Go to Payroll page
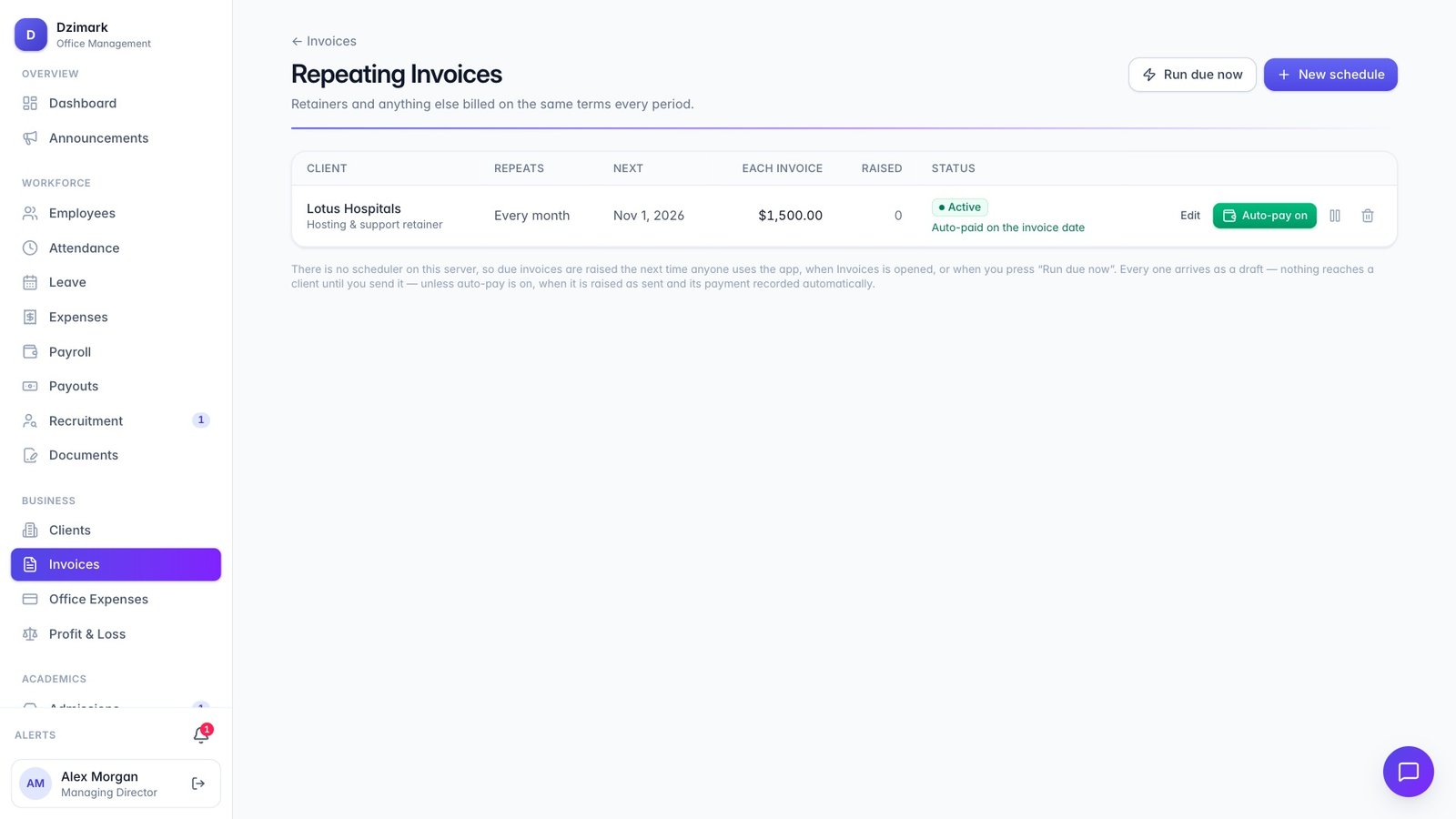 116,351
